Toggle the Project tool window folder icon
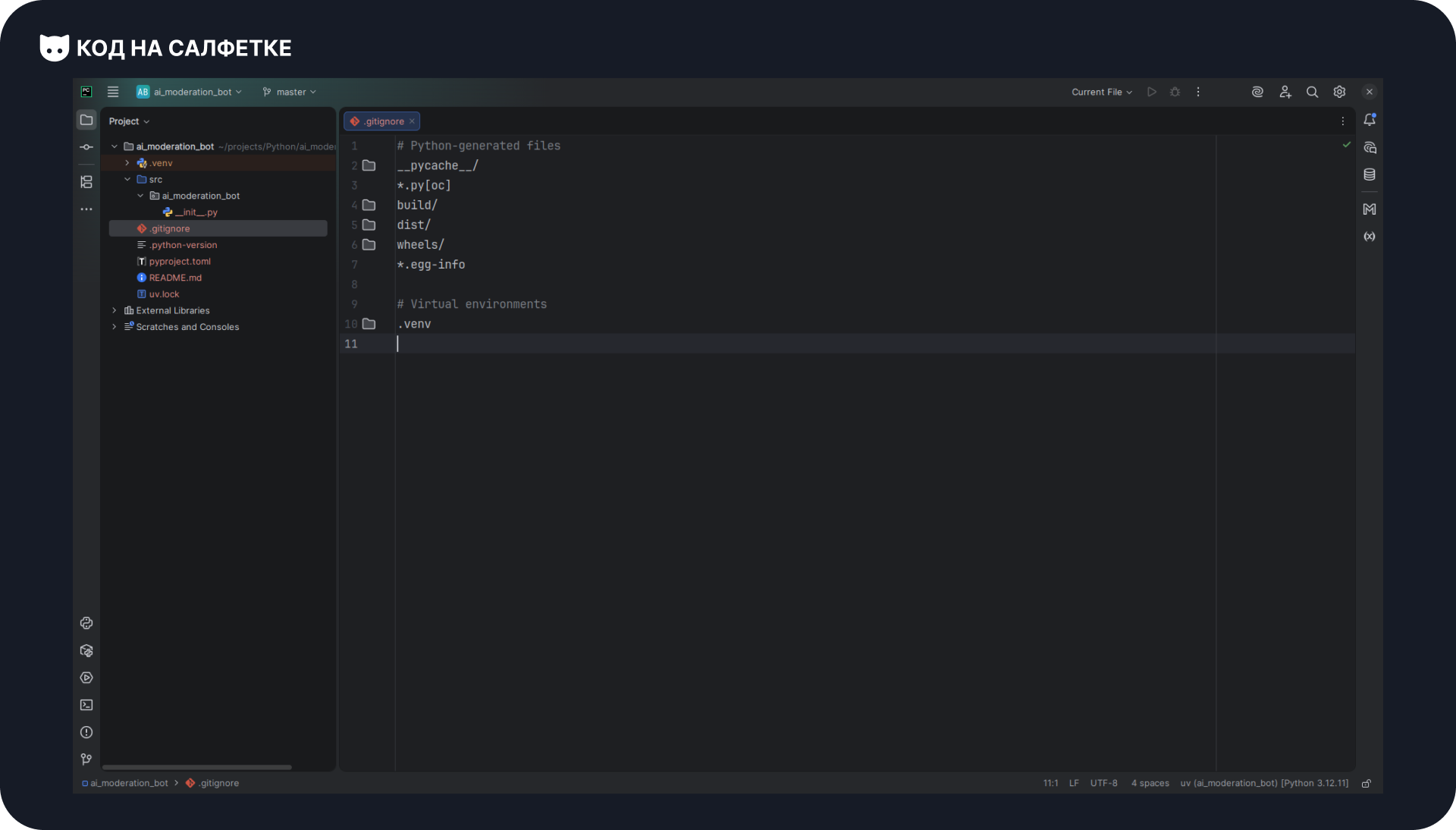1456x830 pixels. coord(86,120)
